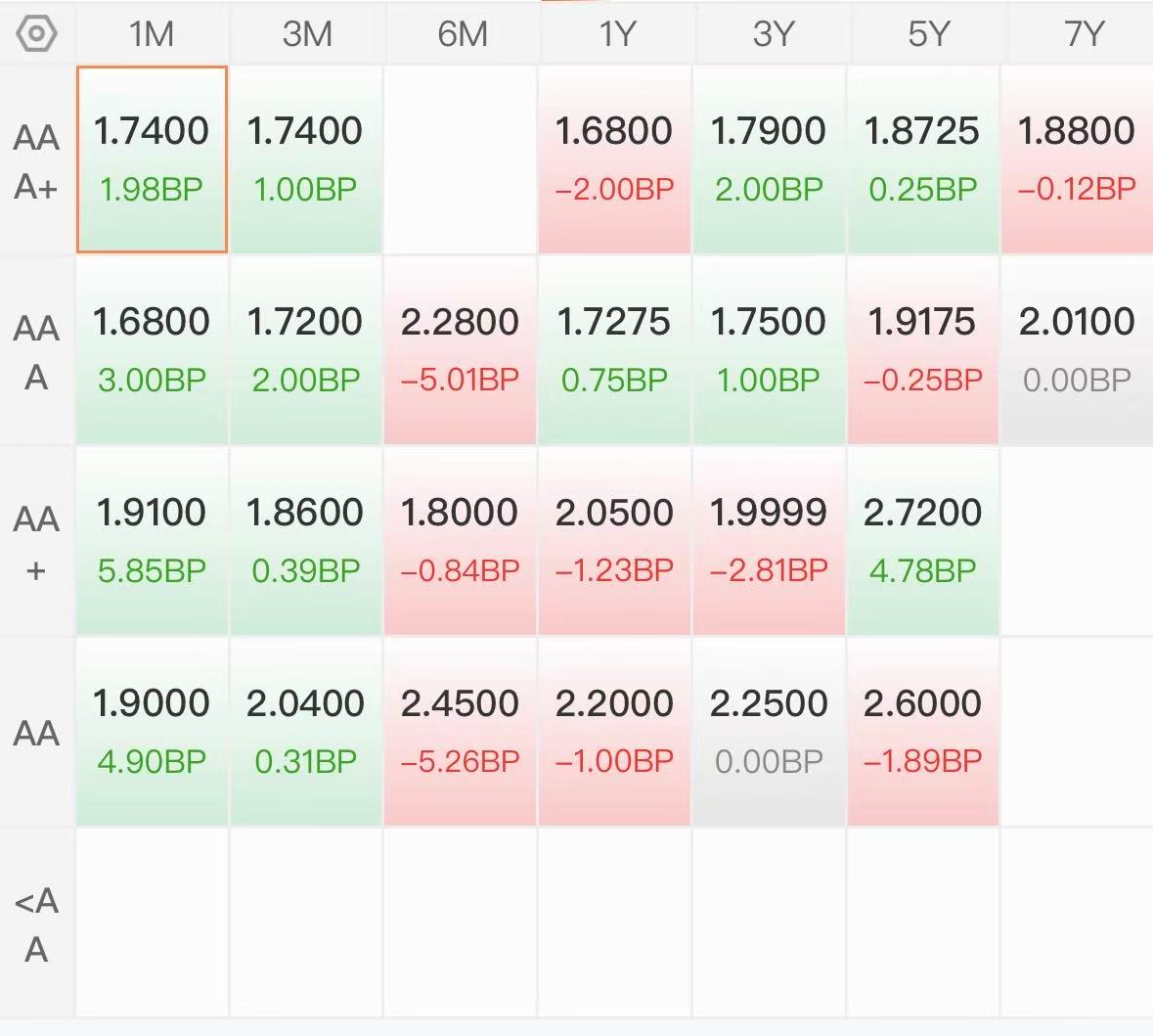Select the 1Y column header

[x=615, y=34]
